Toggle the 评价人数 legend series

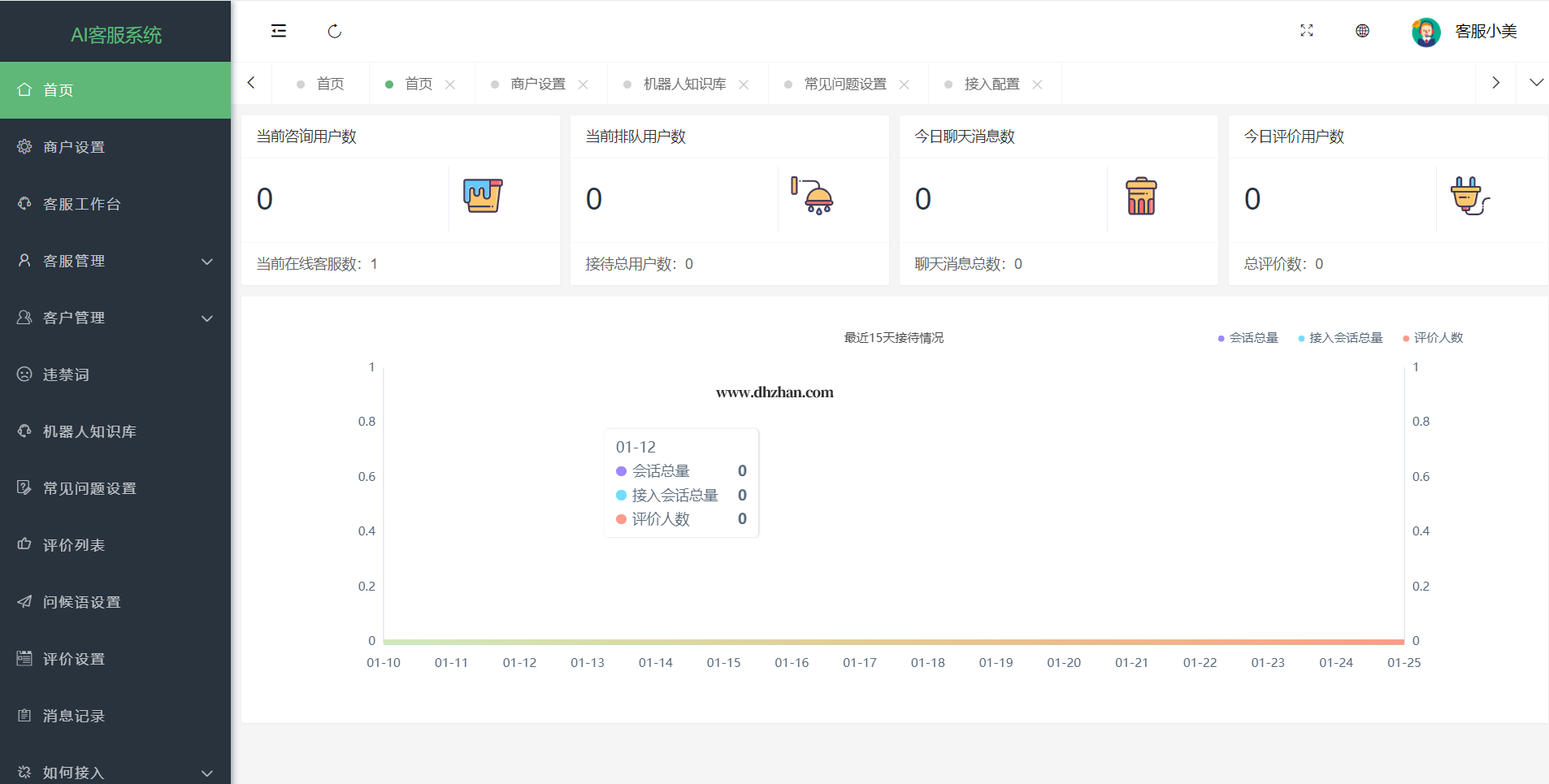click(x=1433, y=338)
